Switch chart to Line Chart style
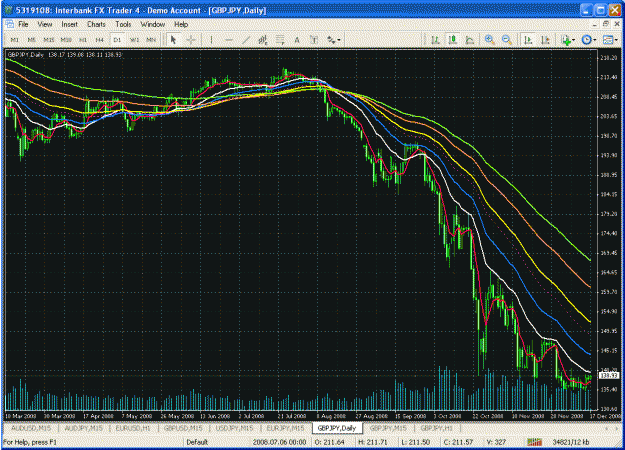625x450 pixels. [470, 40]
